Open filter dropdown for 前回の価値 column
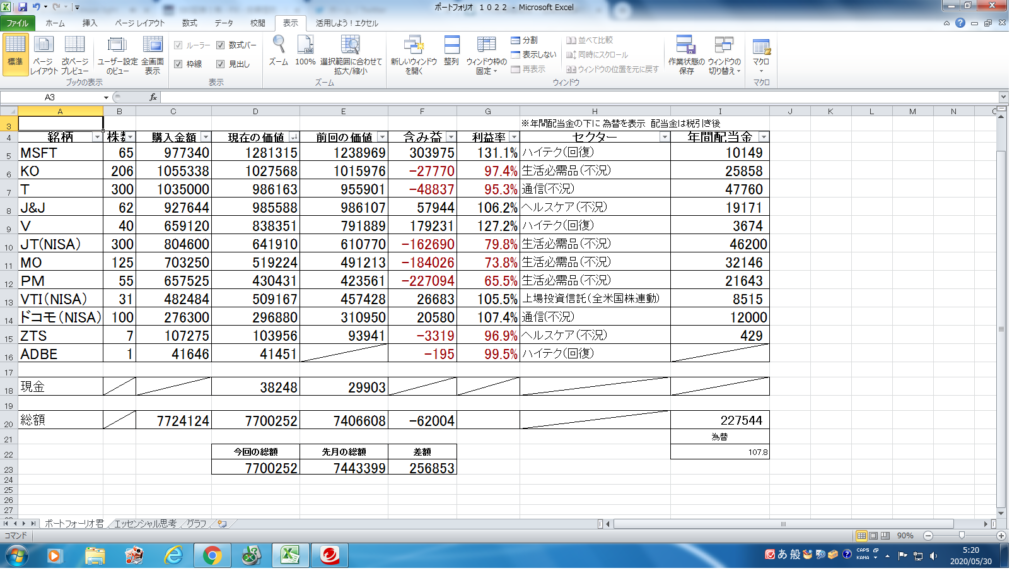 coord(382,137)
